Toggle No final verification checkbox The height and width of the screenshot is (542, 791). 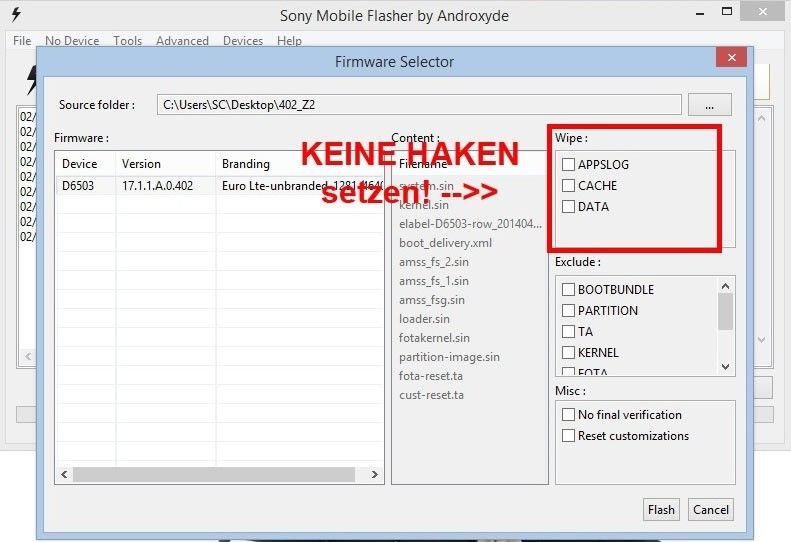pyautogui.click(x=569, y=415)
